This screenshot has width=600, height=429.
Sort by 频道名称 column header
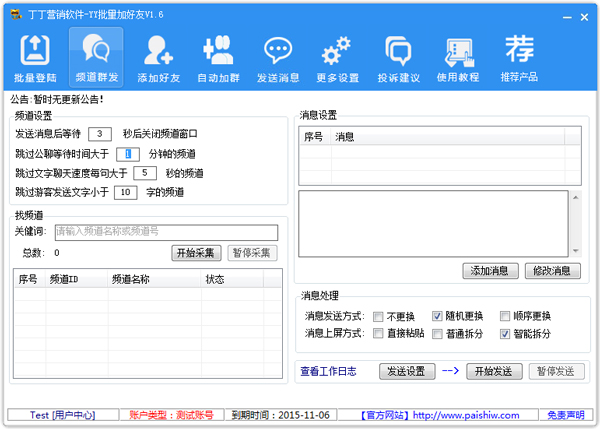coord(155,279)
